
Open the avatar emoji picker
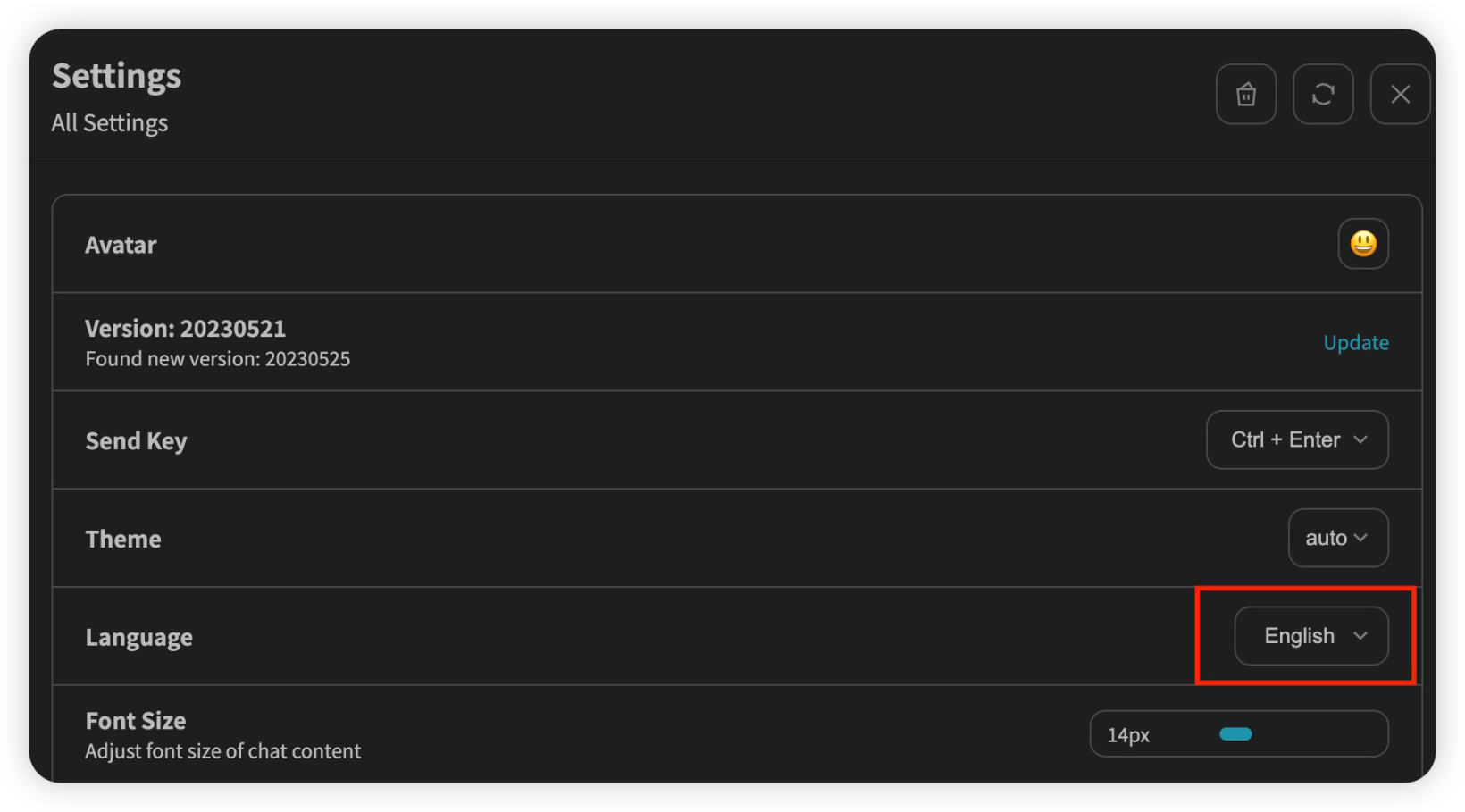click(x=1362, y=244)
